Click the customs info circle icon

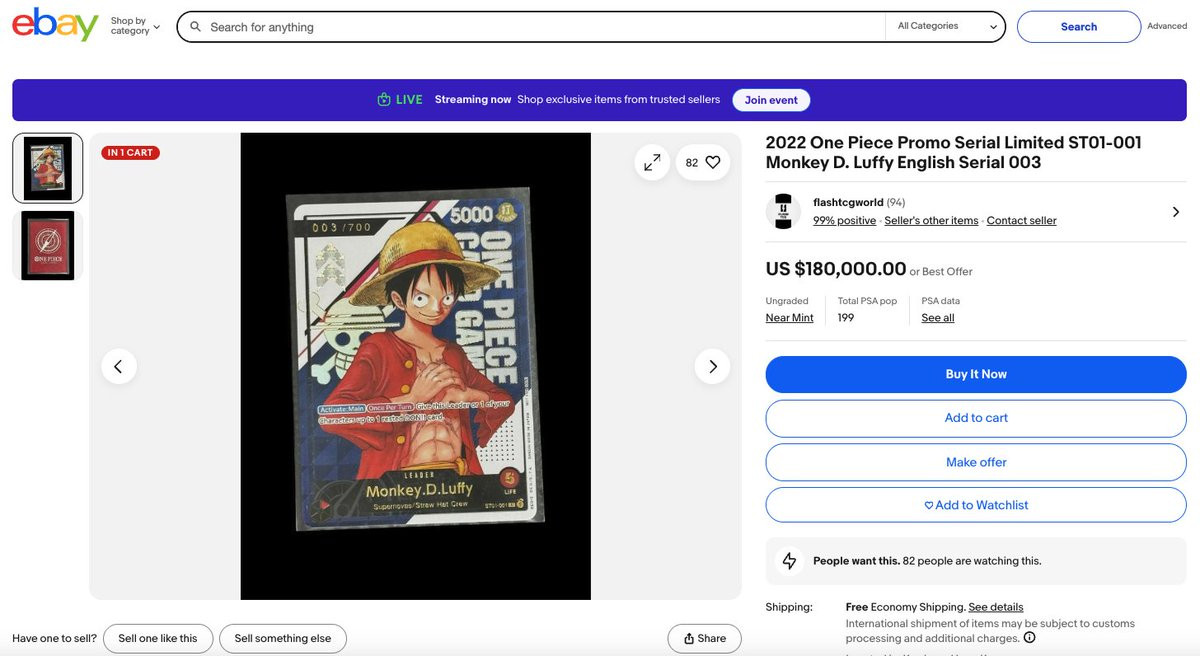point(1030,638)
